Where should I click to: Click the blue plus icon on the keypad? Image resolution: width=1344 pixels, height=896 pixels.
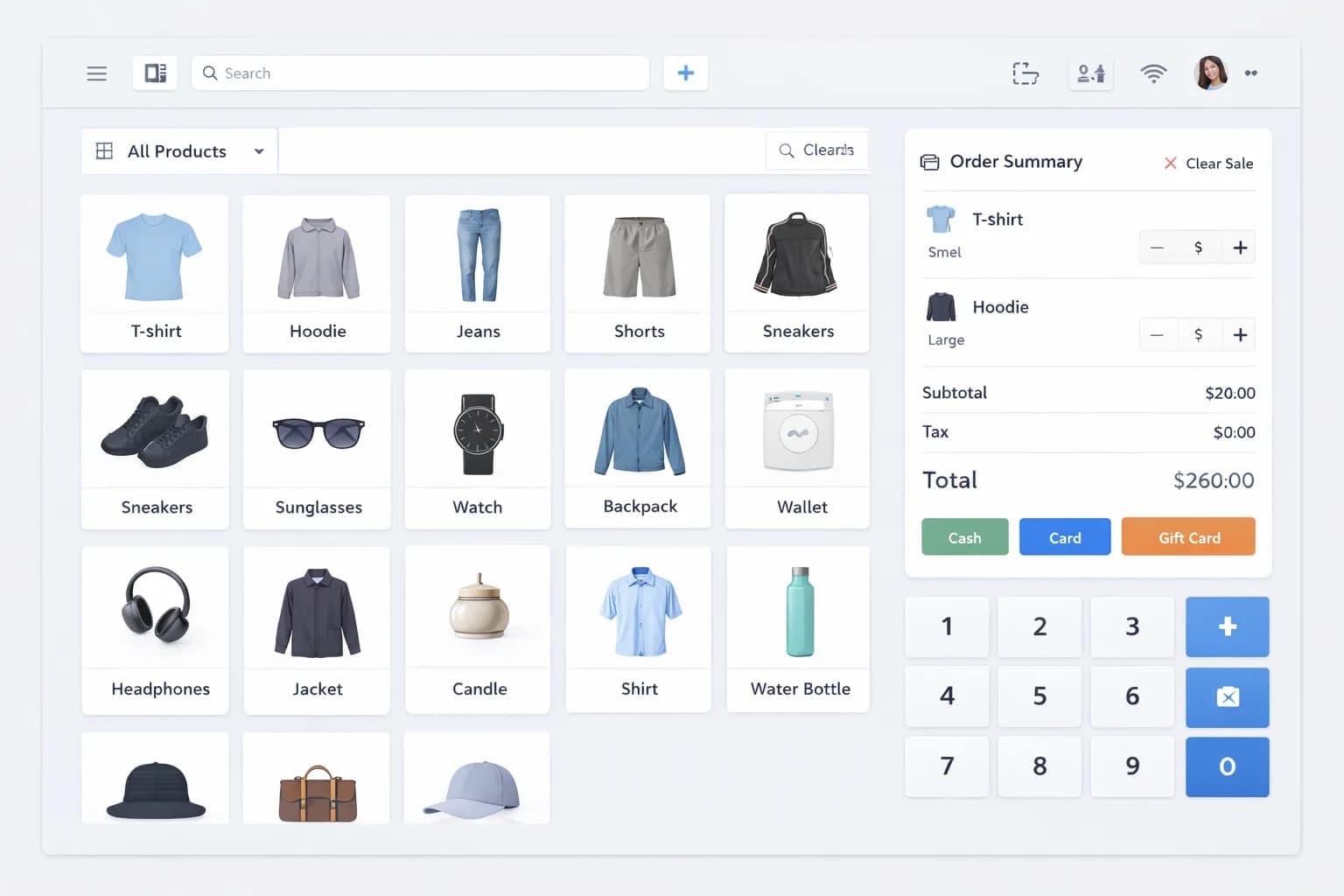1227,626
